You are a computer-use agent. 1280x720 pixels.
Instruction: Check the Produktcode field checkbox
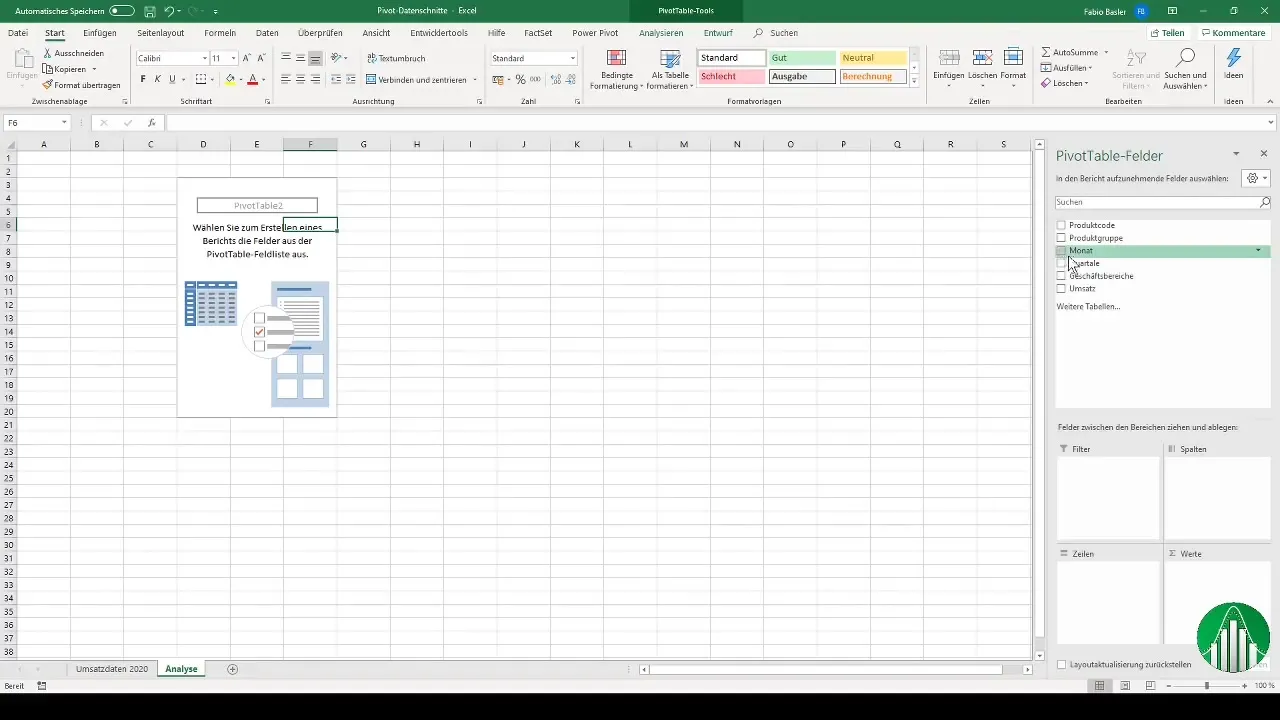pyautogui.click(x=1062, y=225)
